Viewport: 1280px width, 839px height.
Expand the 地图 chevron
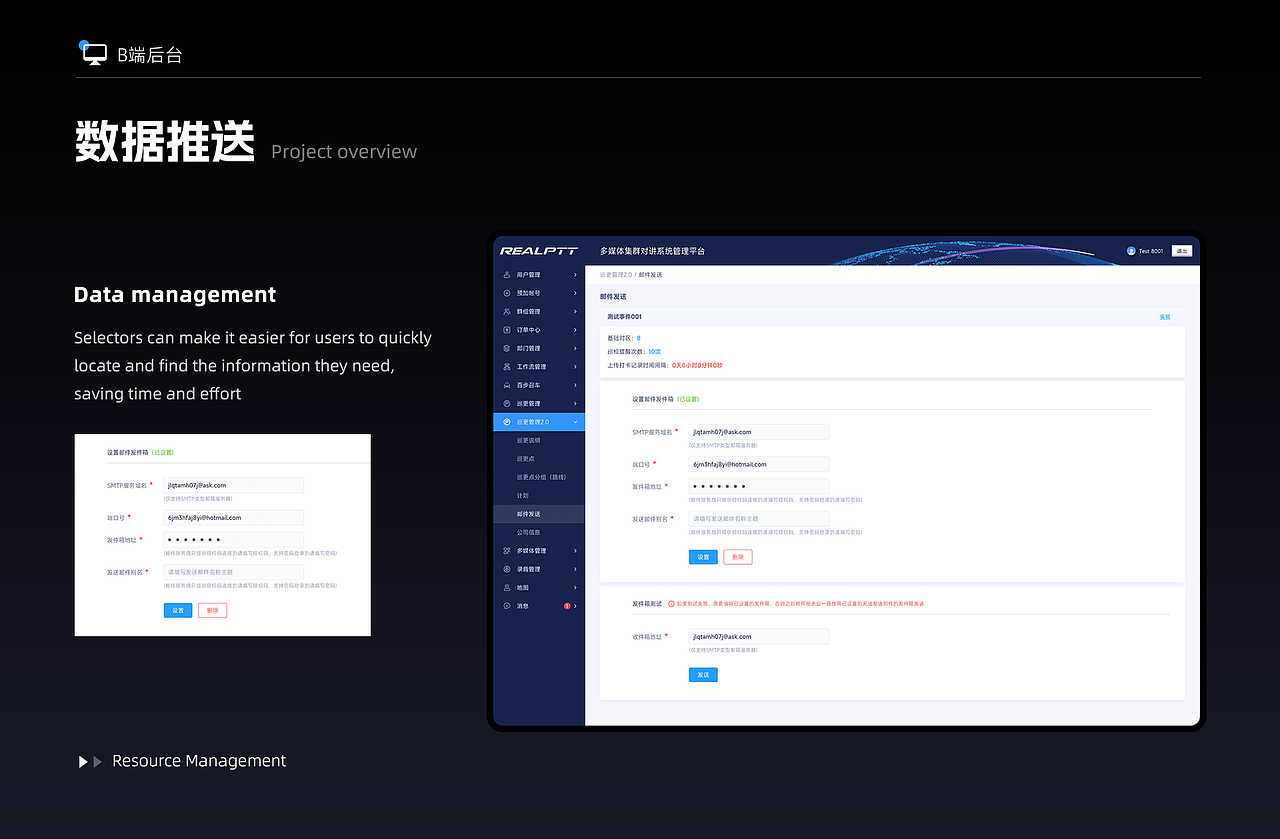coord(575,587)
